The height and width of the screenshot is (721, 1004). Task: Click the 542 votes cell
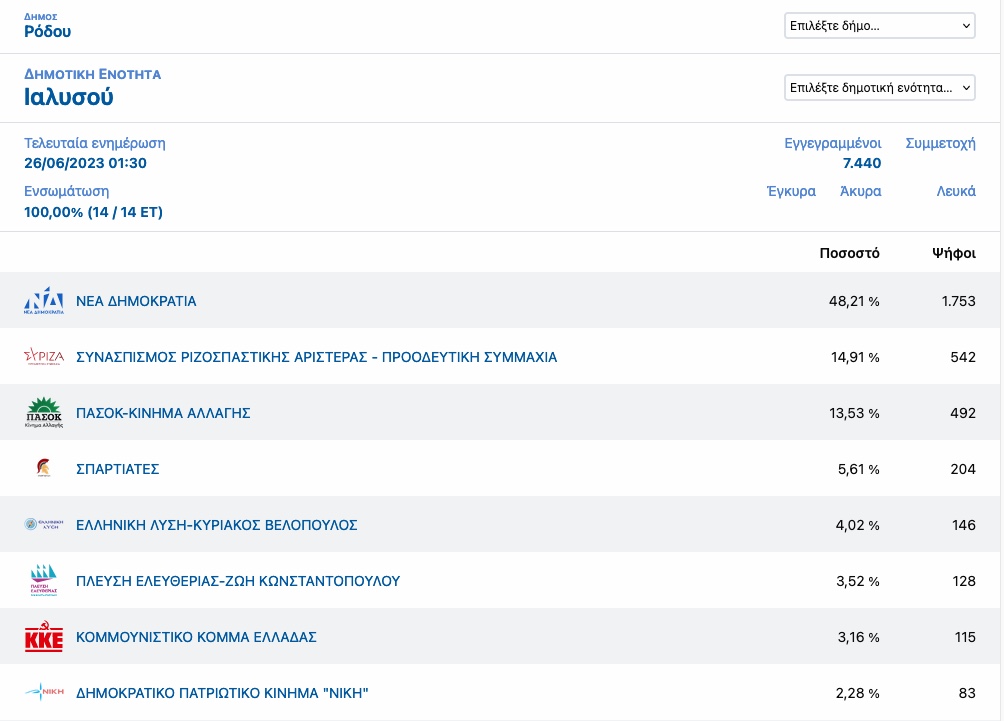963,357
